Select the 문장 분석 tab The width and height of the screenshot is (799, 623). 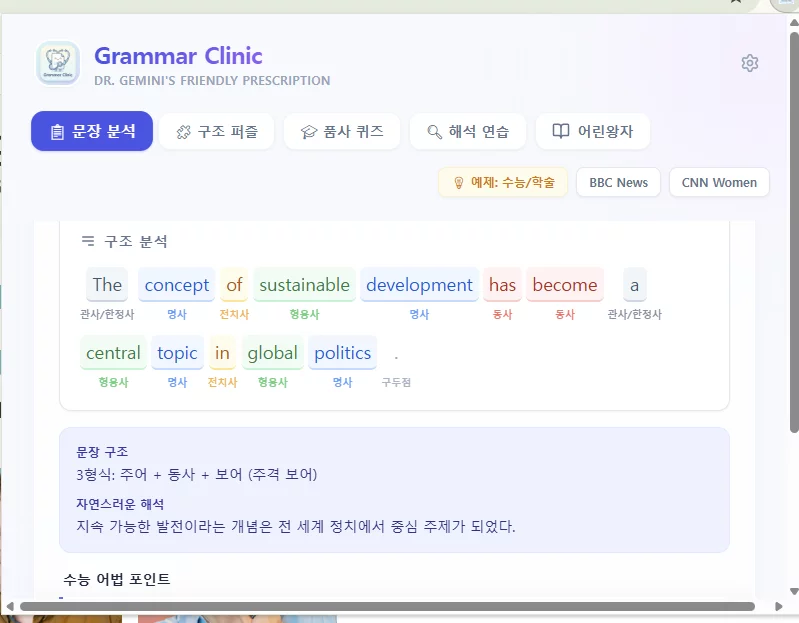(92, 131)
